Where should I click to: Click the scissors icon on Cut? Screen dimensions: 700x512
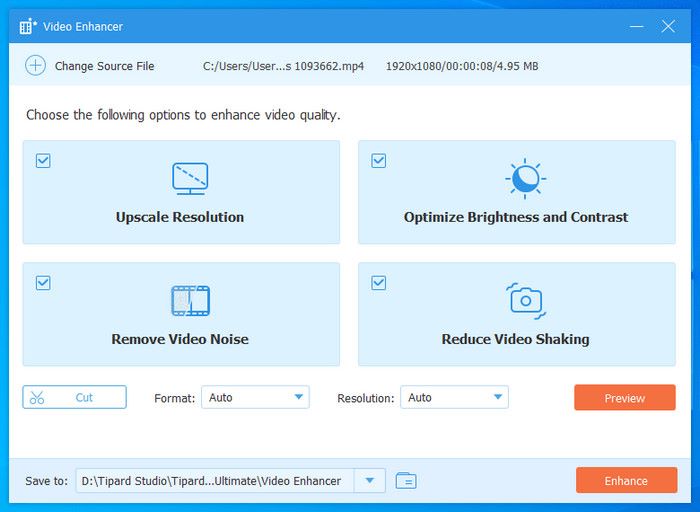click(38, 398)
